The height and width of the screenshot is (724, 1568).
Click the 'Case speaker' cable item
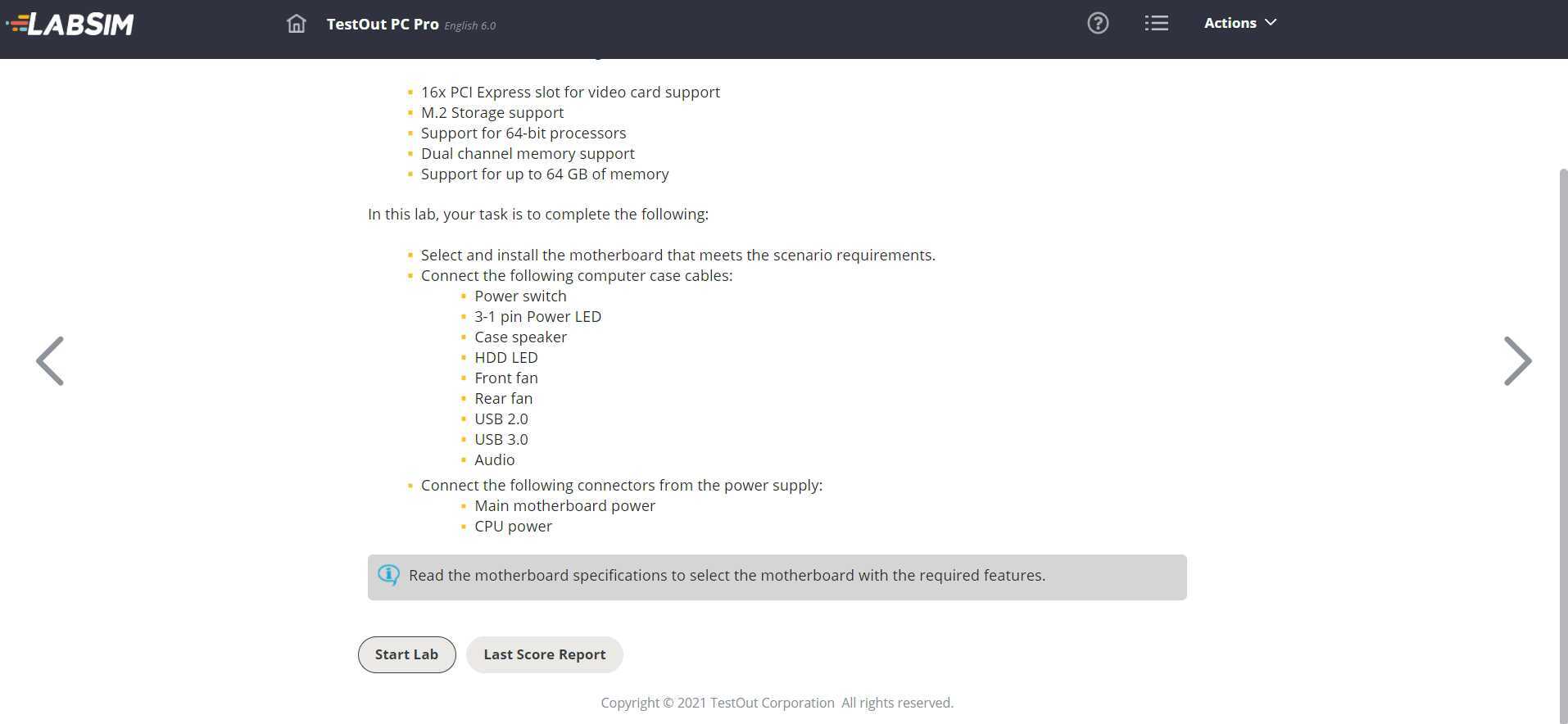pos(520,337)
